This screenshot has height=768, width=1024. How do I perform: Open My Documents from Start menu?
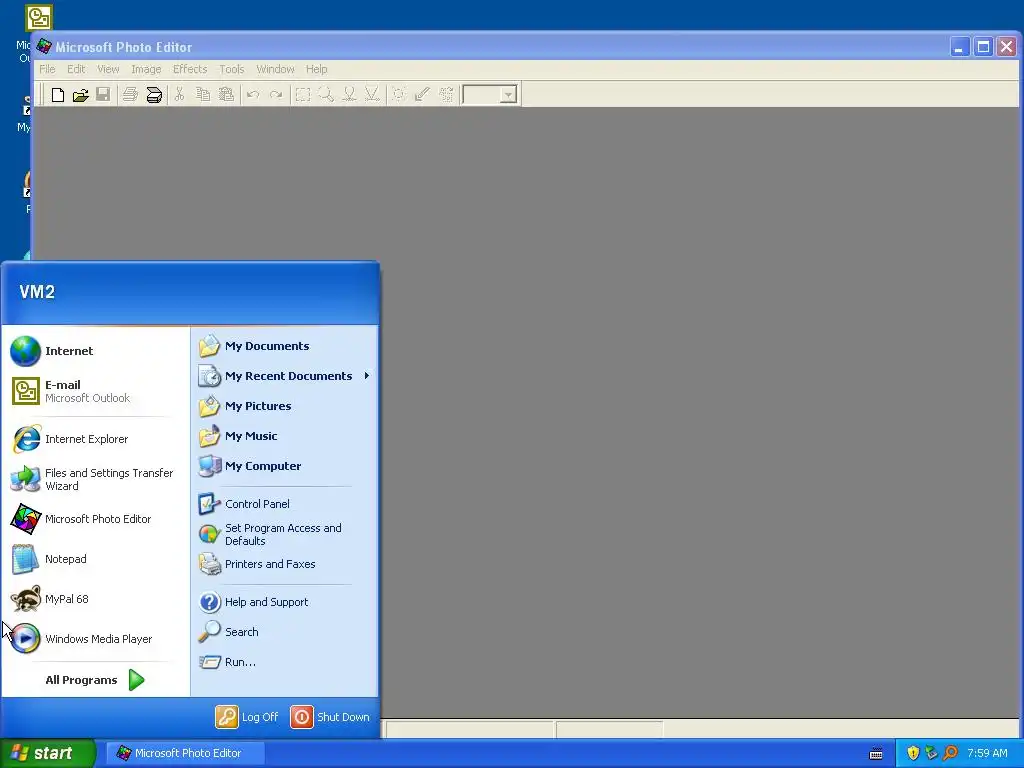[285, 346]
